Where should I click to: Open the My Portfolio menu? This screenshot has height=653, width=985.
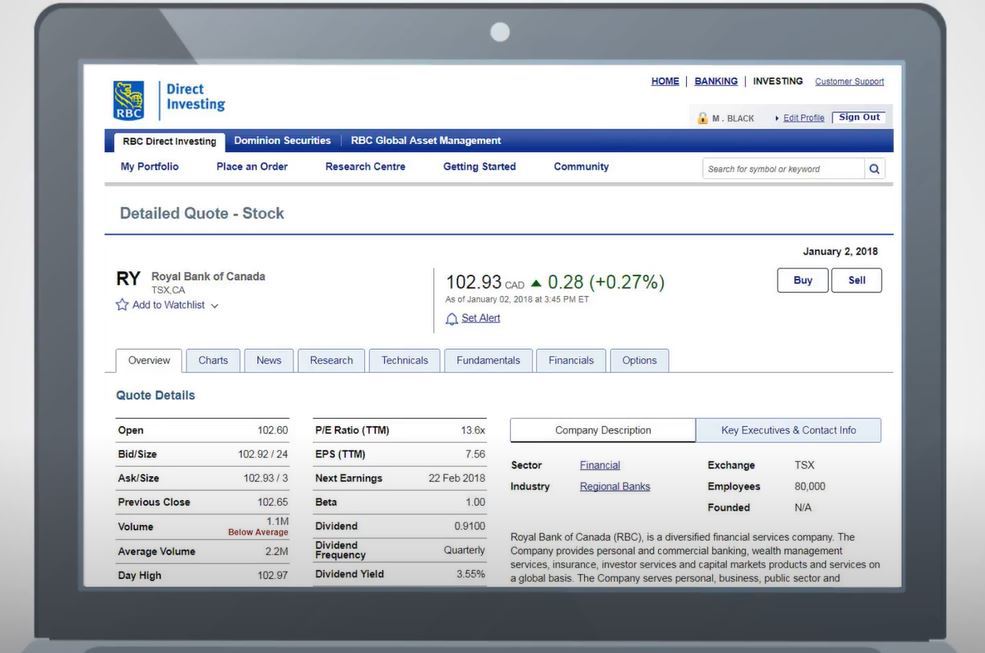tap(150, 167)
